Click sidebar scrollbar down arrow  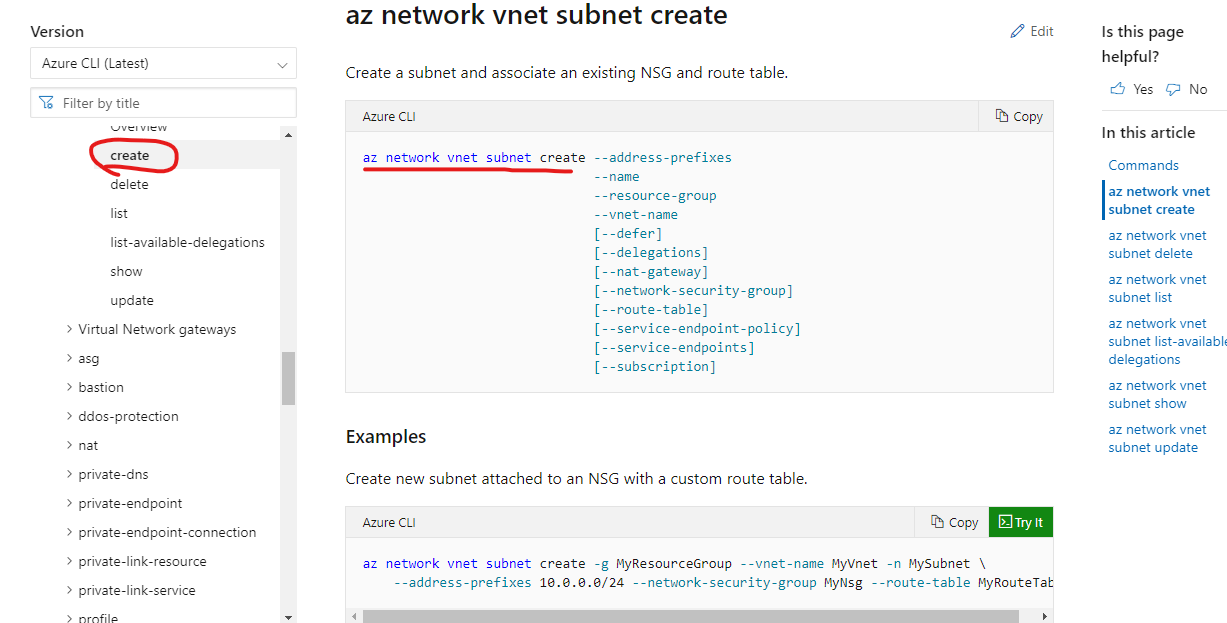tap(289, 617)
